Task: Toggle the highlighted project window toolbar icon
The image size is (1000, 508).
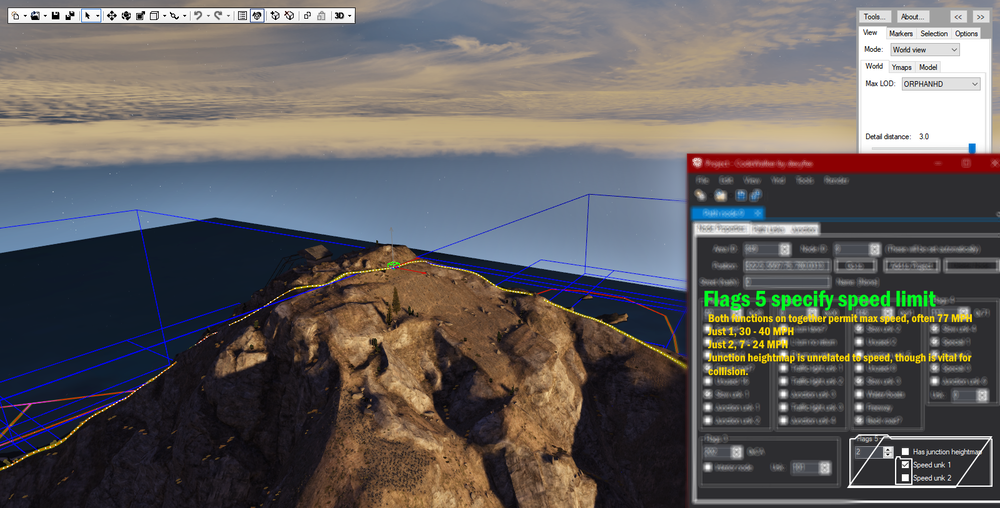Action: [x=257, y=16]
